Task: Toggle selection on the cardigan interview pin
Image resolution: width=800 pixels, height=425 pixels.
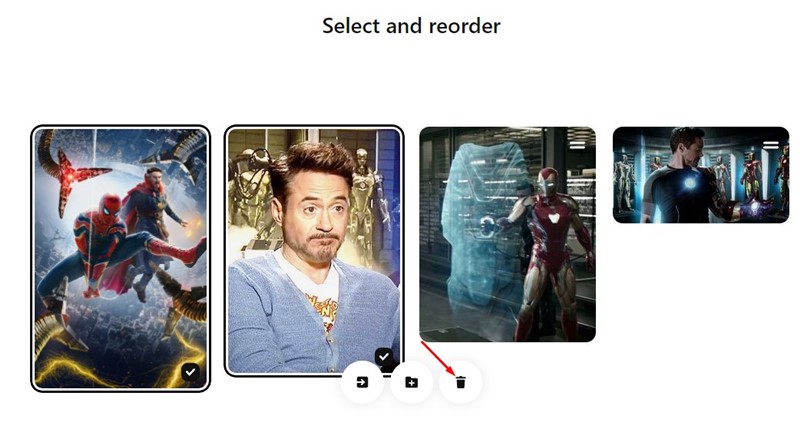Action: click(384, 357)
